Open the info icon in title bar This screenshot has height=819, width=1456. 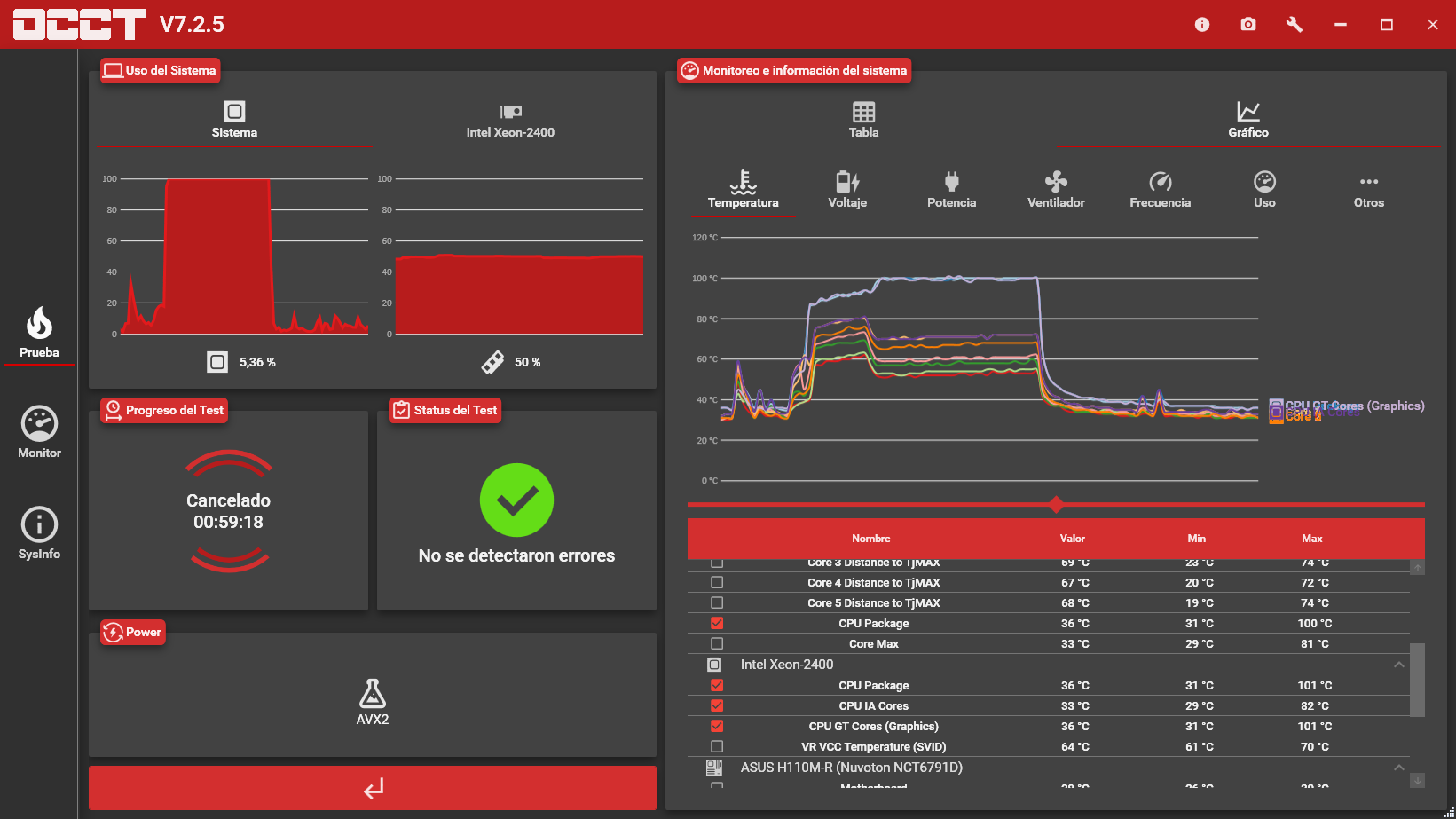1202,25
